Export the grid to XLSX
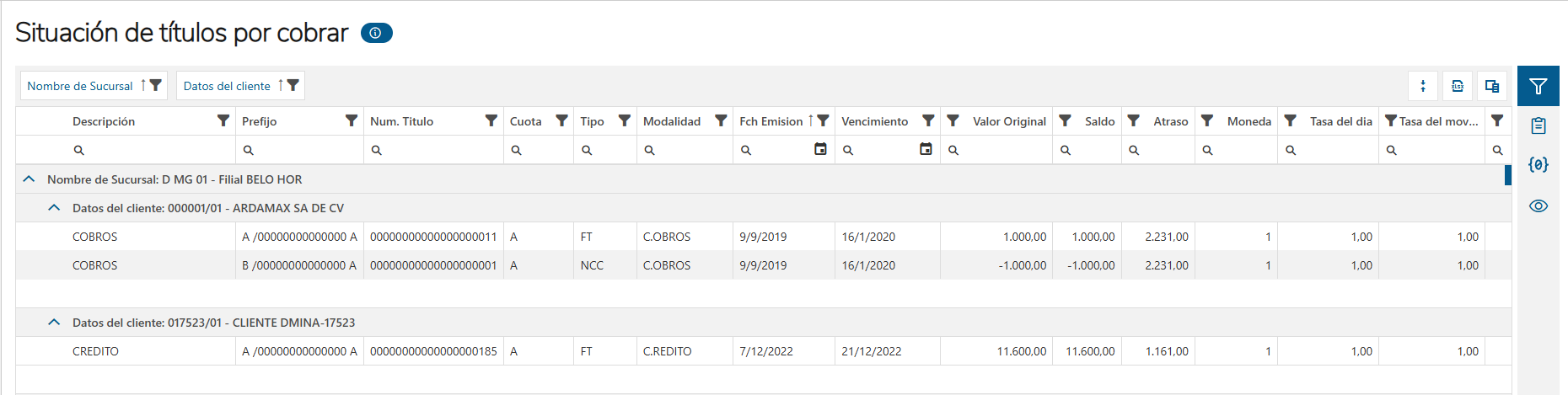 (x=1457, y=86)
